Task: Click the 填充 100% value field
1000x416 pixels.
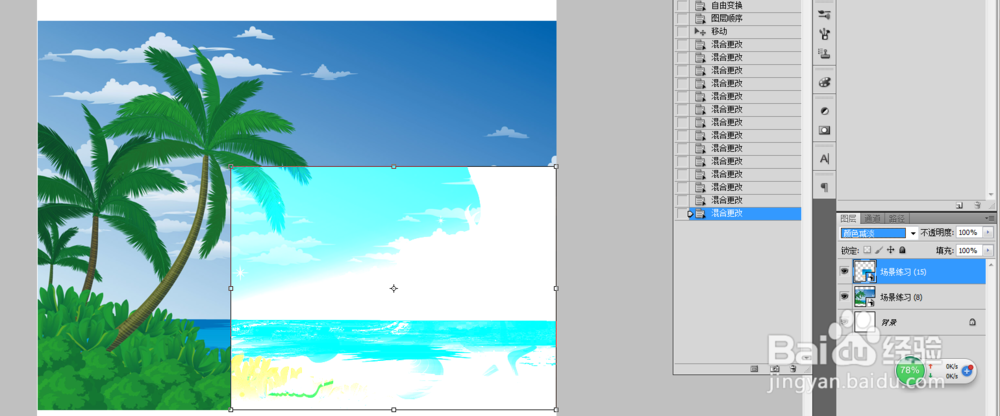Action: pyautogui.click(x=969, y=251)
